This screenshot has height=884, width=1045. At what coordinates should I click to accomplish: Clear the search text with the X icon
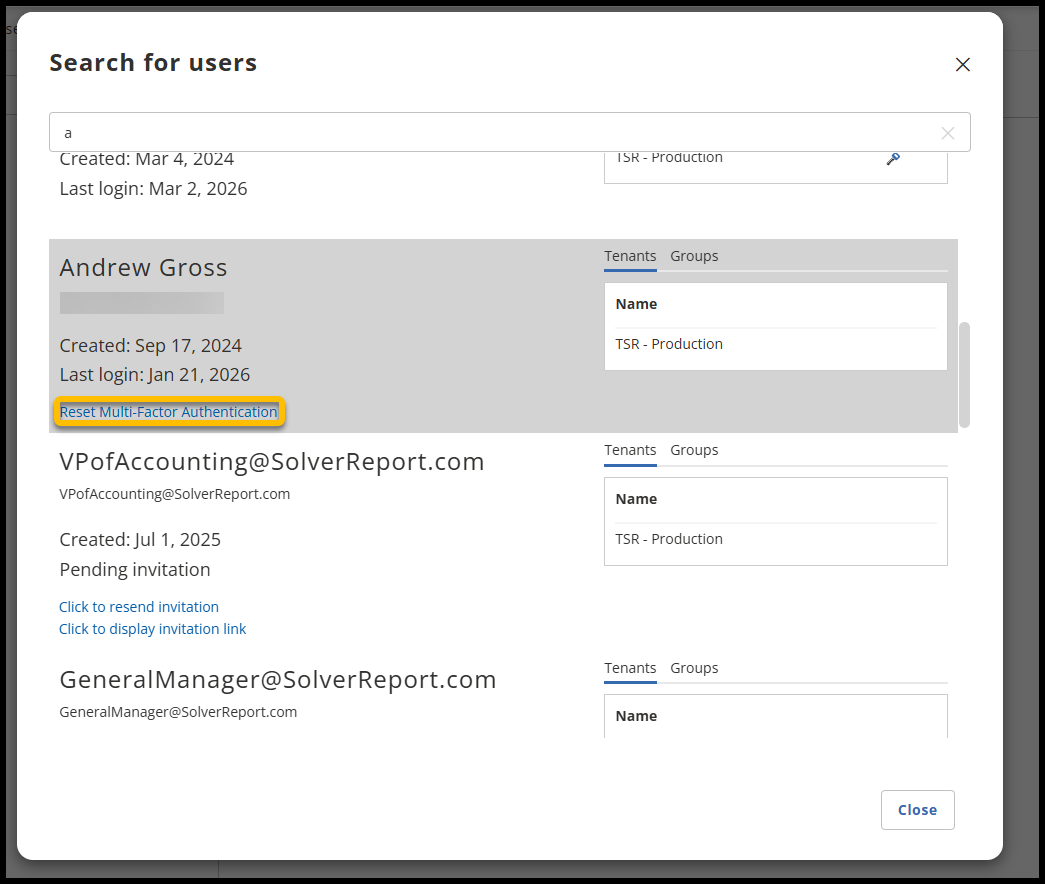pyautogui.click(x=947, y=133)
